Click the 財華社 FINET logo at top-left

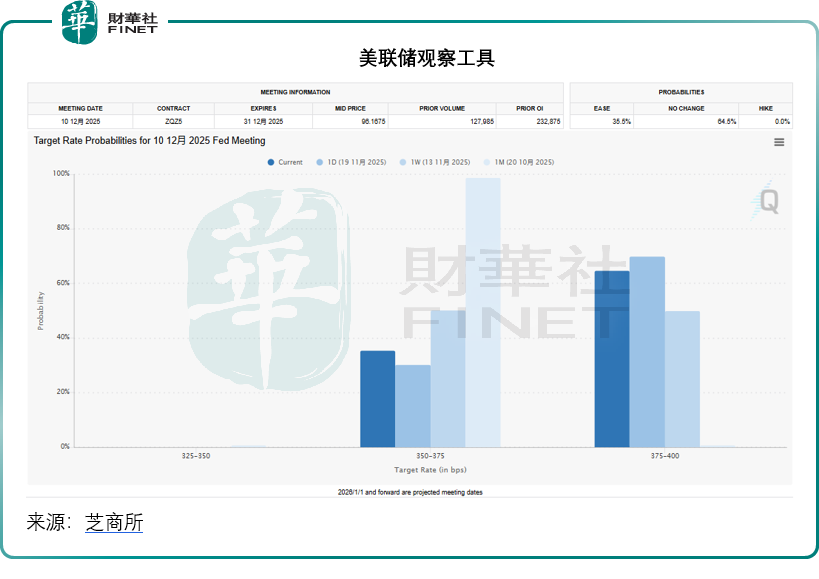pos(110,22)
